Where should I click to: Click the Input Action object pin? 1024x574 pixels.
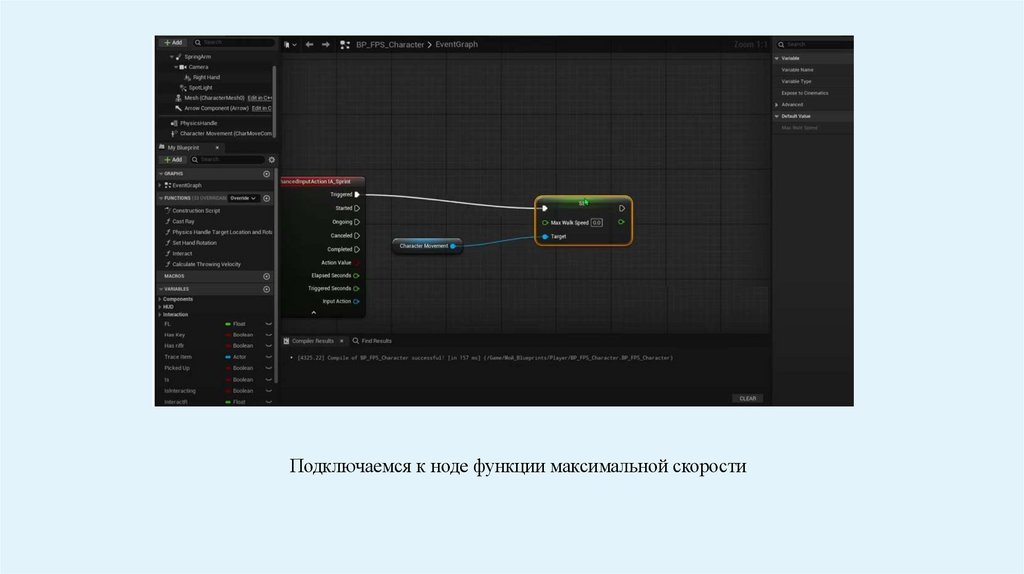pos(357,302)
